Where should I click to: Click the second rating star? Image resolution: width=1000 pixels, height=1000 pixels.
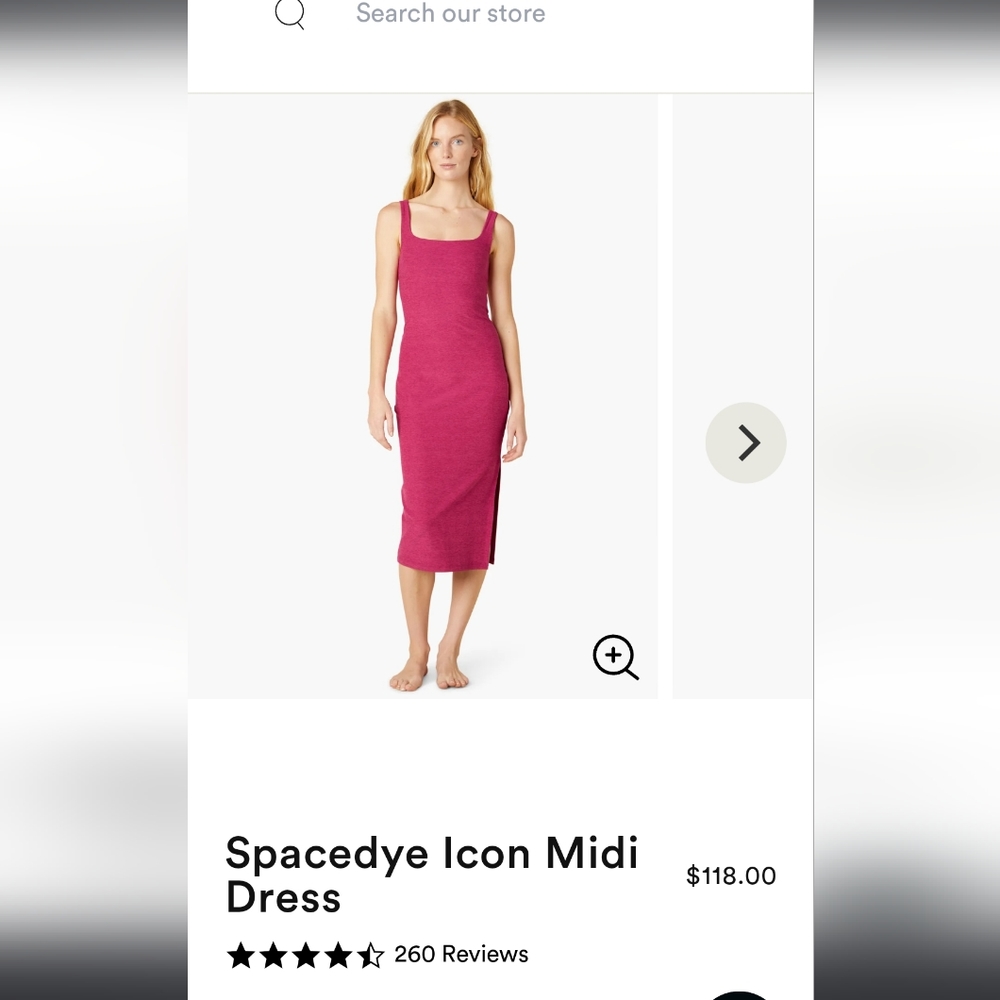click(272, 955)
